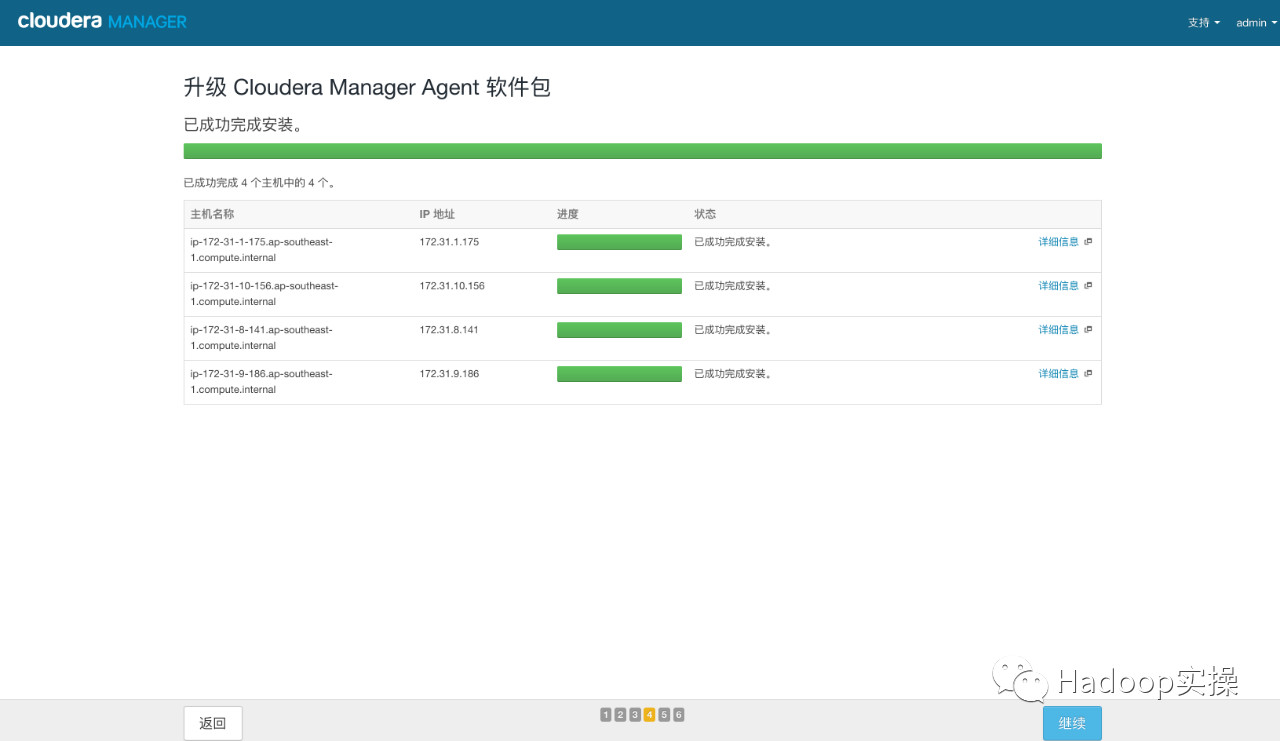Click the 进度 column header
Screen dimensions: 1280x741
[x=568, y=214]
